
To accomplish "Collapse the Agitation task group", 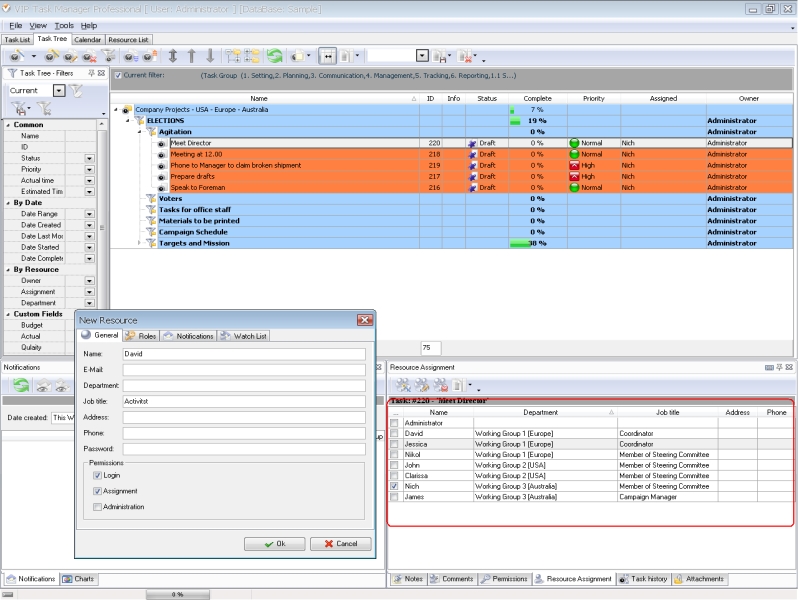I will click(x=139, y=132).
